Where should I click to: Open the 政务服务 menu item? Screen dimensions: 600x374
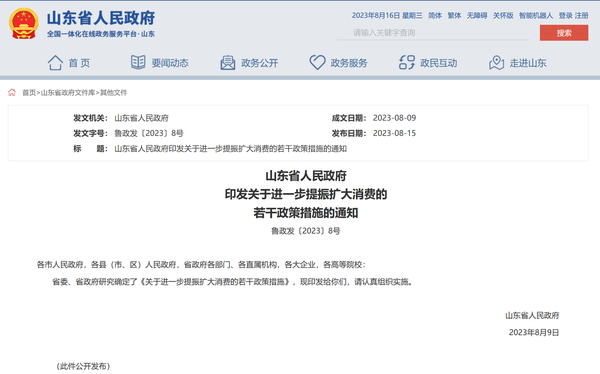point(349,63)
